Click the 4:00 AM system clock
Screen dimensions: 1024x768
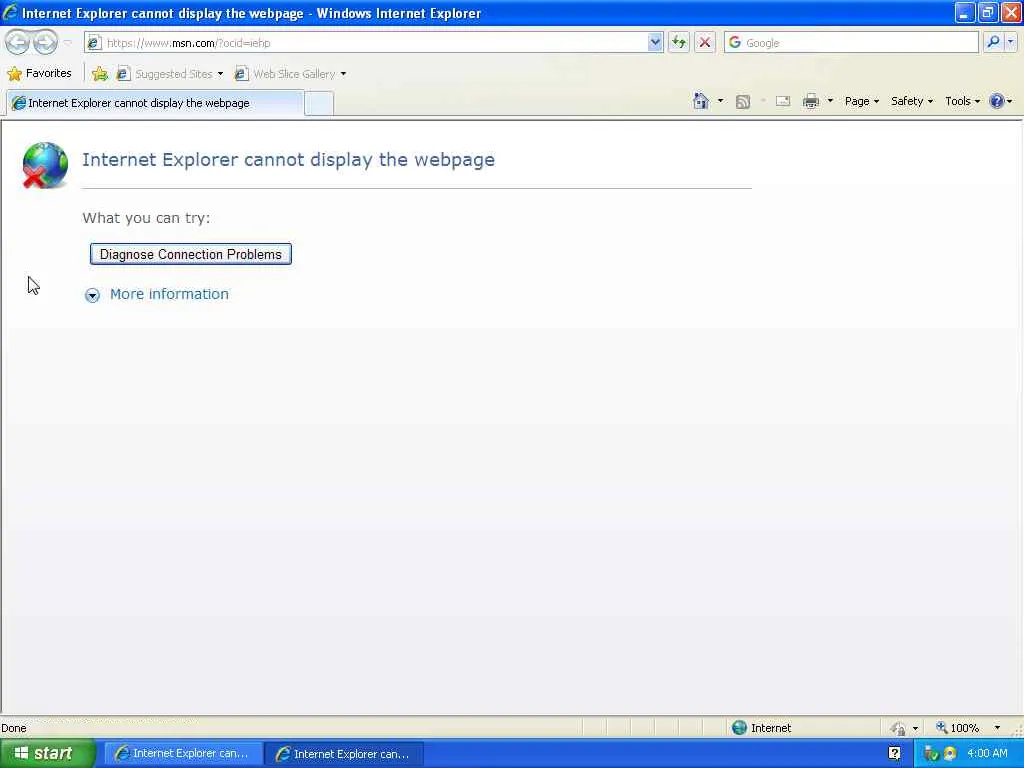click(987, 753)
